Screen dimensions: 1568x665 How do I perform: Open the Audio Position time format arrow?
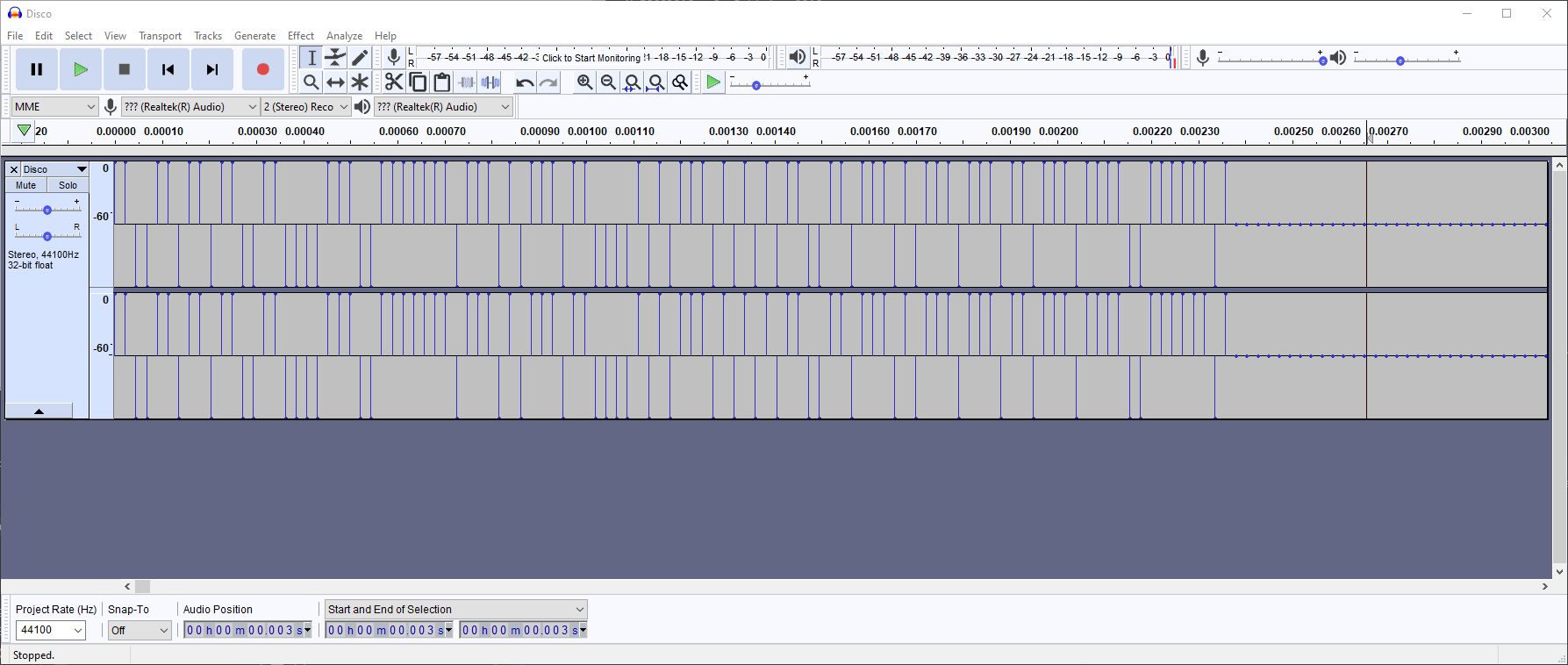point(308,630)
